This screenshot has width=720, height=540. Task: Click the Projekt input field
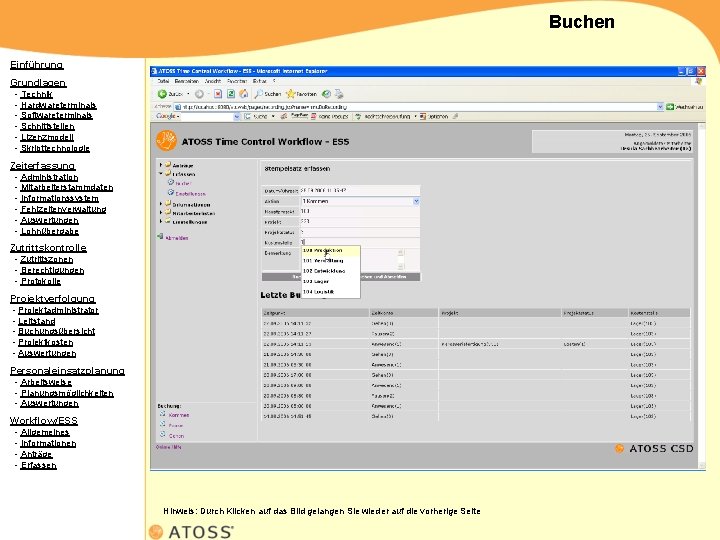360,222
